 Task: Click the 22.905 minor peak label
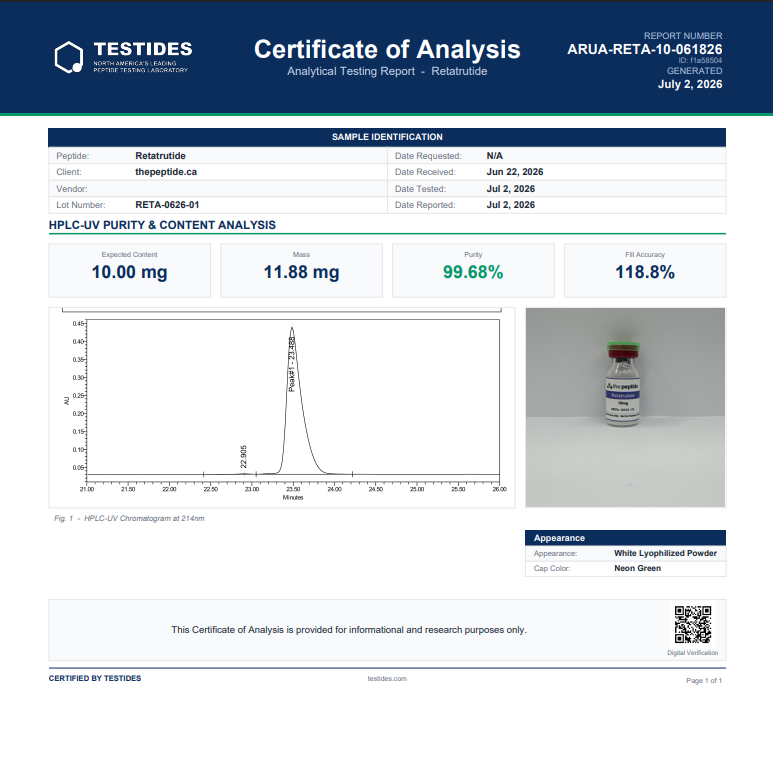tap(243, 456)
